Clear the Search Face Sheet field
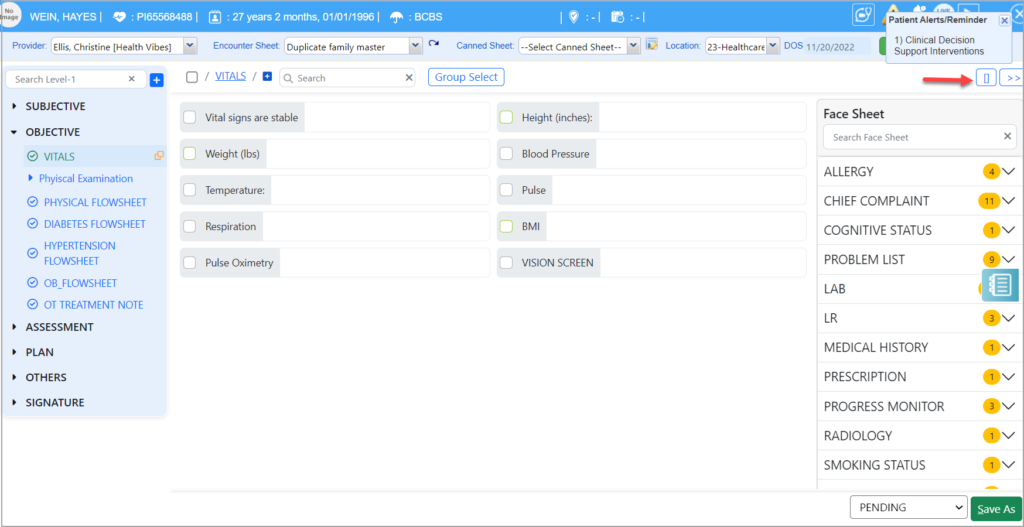Image resolution: width=1024 pixels, height=527 pixels. click(x=1007, y=137)
